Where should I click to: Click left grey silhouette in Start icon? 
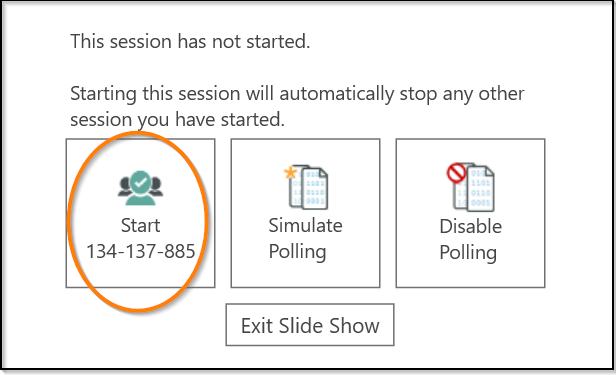tap(125, 187)
